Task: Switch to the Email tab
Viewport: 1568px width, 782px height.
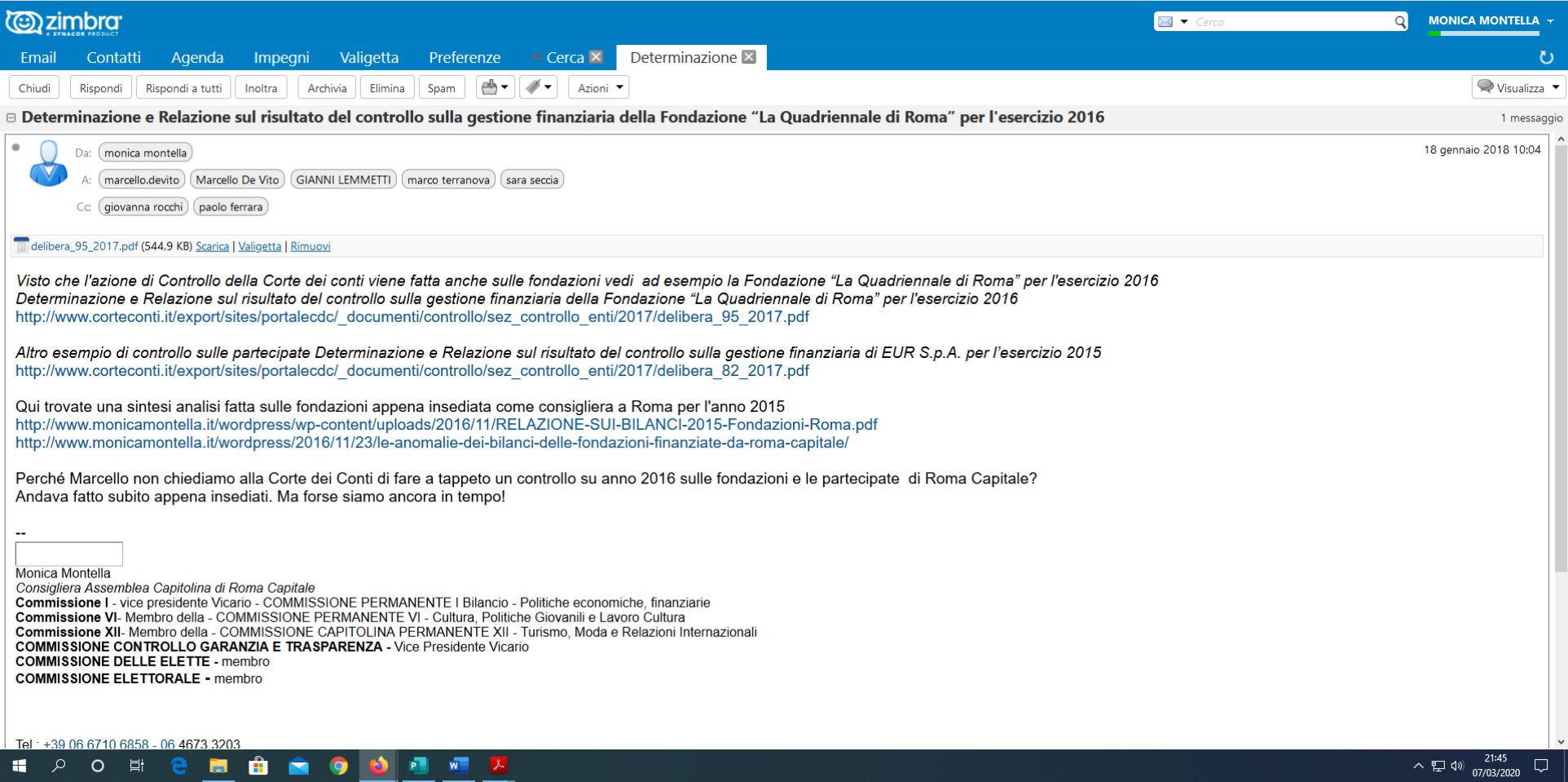Action: 38,57
